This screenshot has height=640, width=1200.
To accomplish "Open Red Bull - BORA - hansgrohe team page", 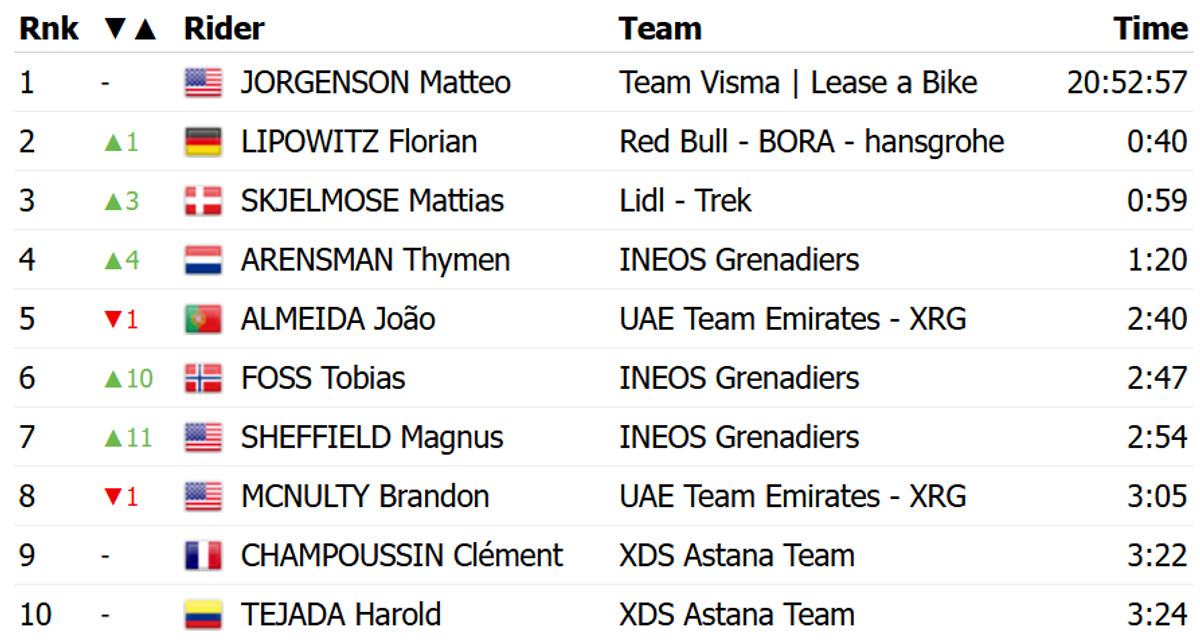I will coord(811,142).
